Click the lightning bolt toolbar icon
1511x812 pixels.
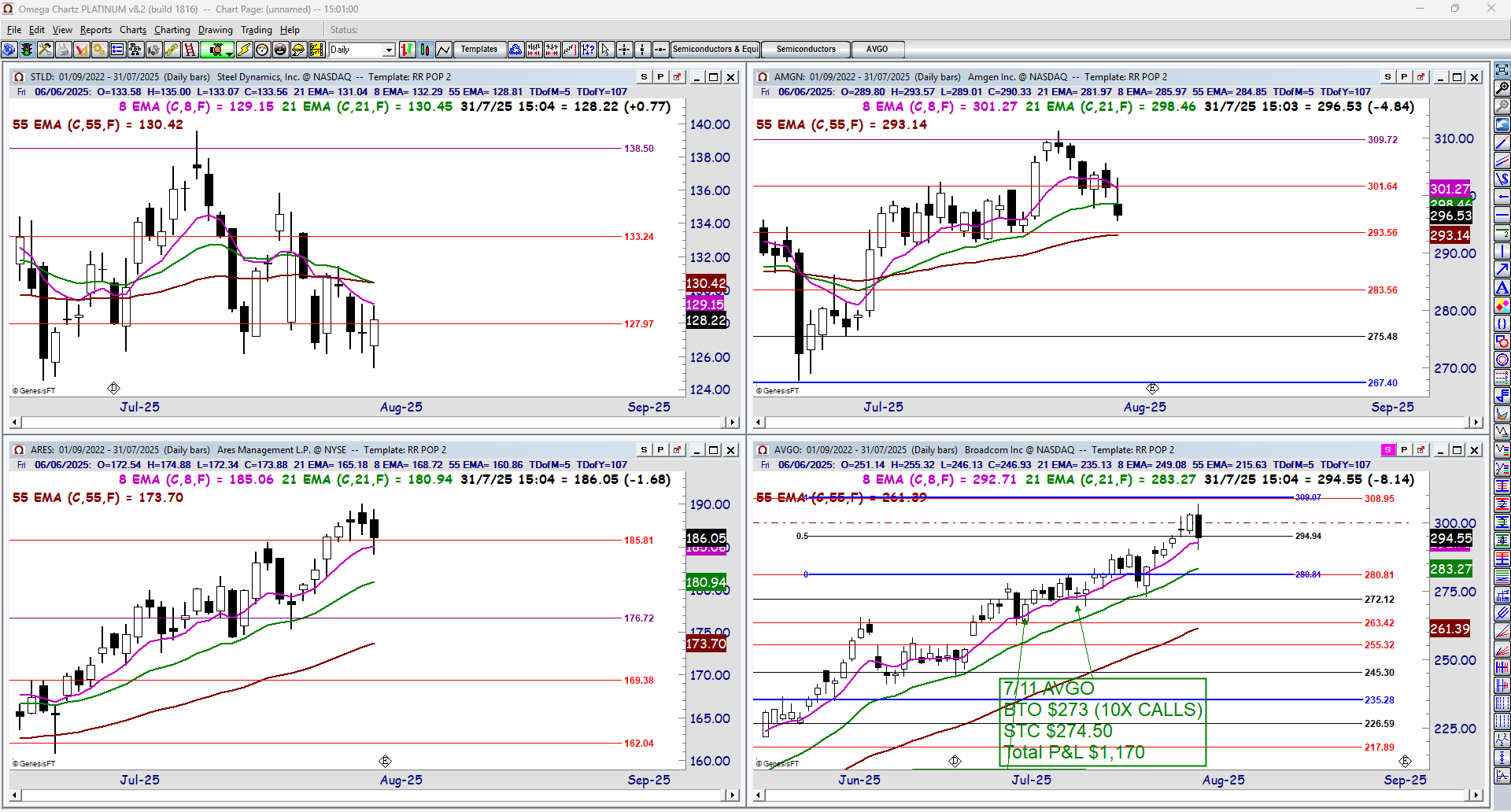tap(244, 50)
